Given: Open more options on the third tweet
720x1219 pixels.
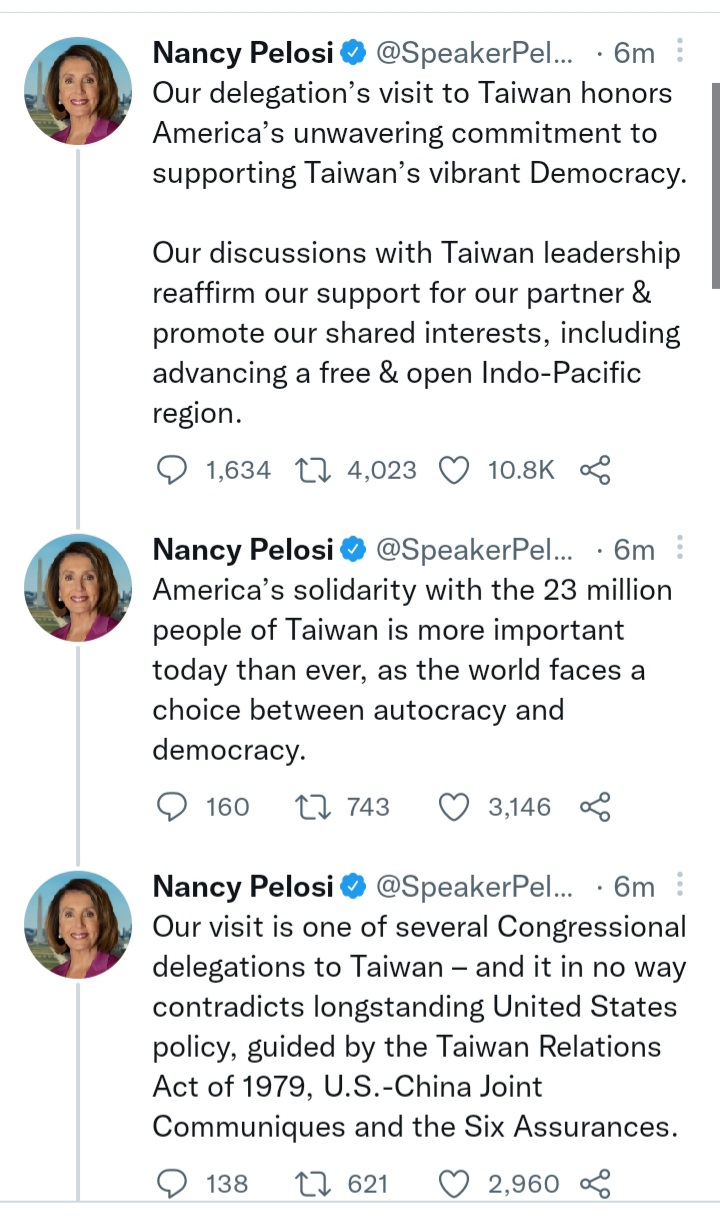Looking at the screenshot, I should [x=680, y=886].
